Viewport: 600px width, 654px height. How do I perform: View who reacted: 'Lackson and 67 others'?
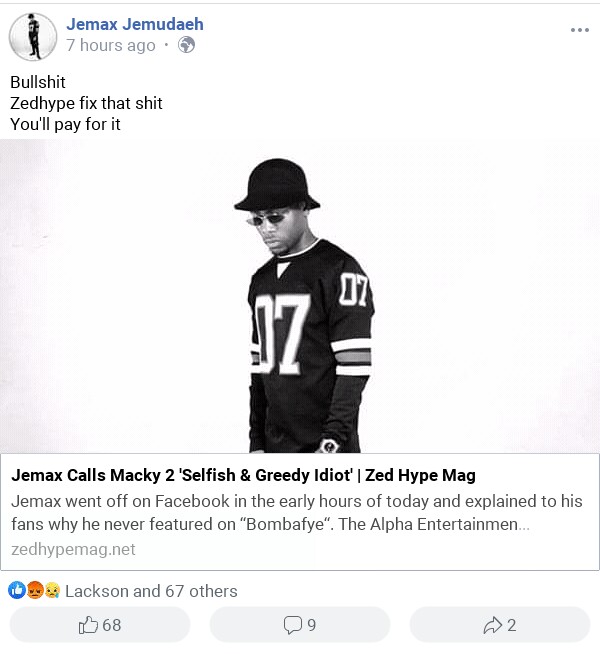point(151,591)
